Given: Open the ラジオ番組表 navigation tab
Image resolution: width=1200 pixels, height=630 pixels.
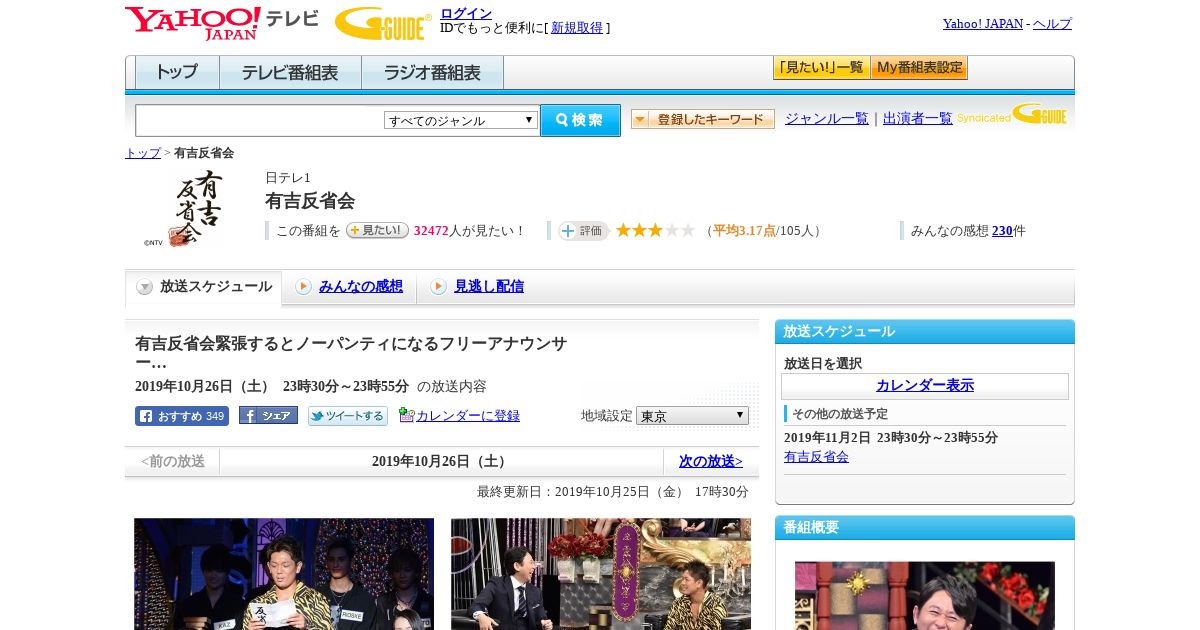Looking at the screenshot, I should click(x=432, y=73).
